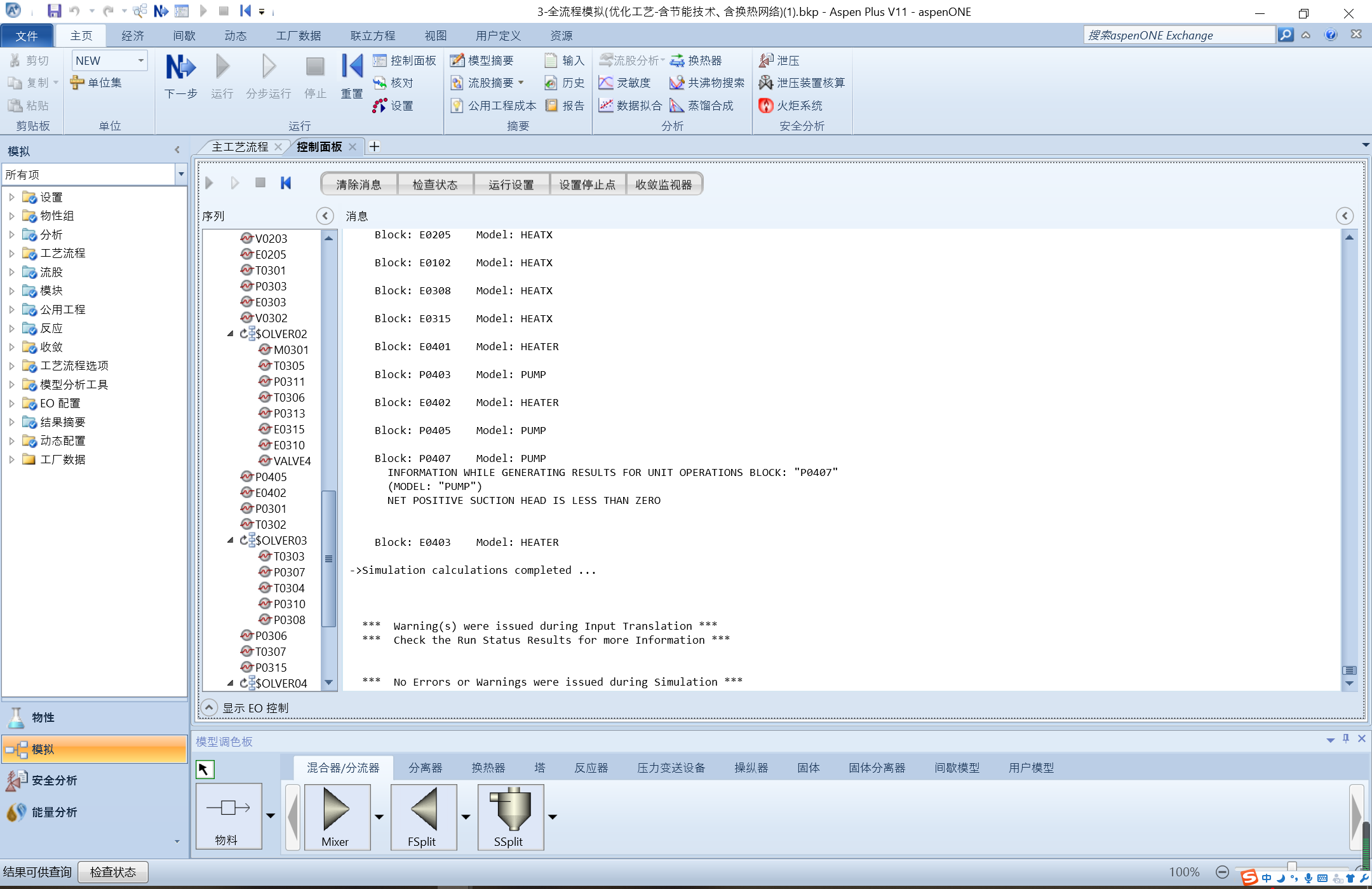Screen dimensions: 1372x889
Task: Pin the Model Palette panel
Action: click(1345, 738)
